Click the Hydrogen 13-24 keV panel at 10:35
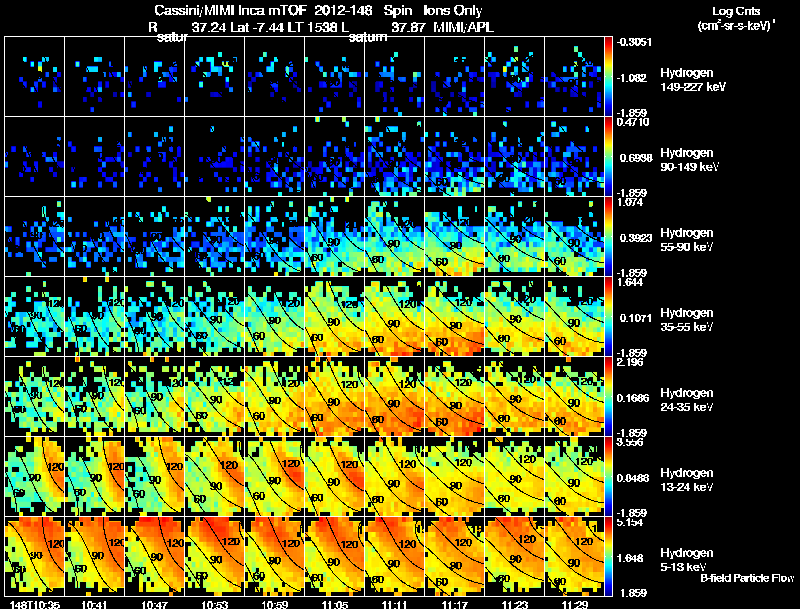The image size is (800, 609). click(x=35, y=476)
